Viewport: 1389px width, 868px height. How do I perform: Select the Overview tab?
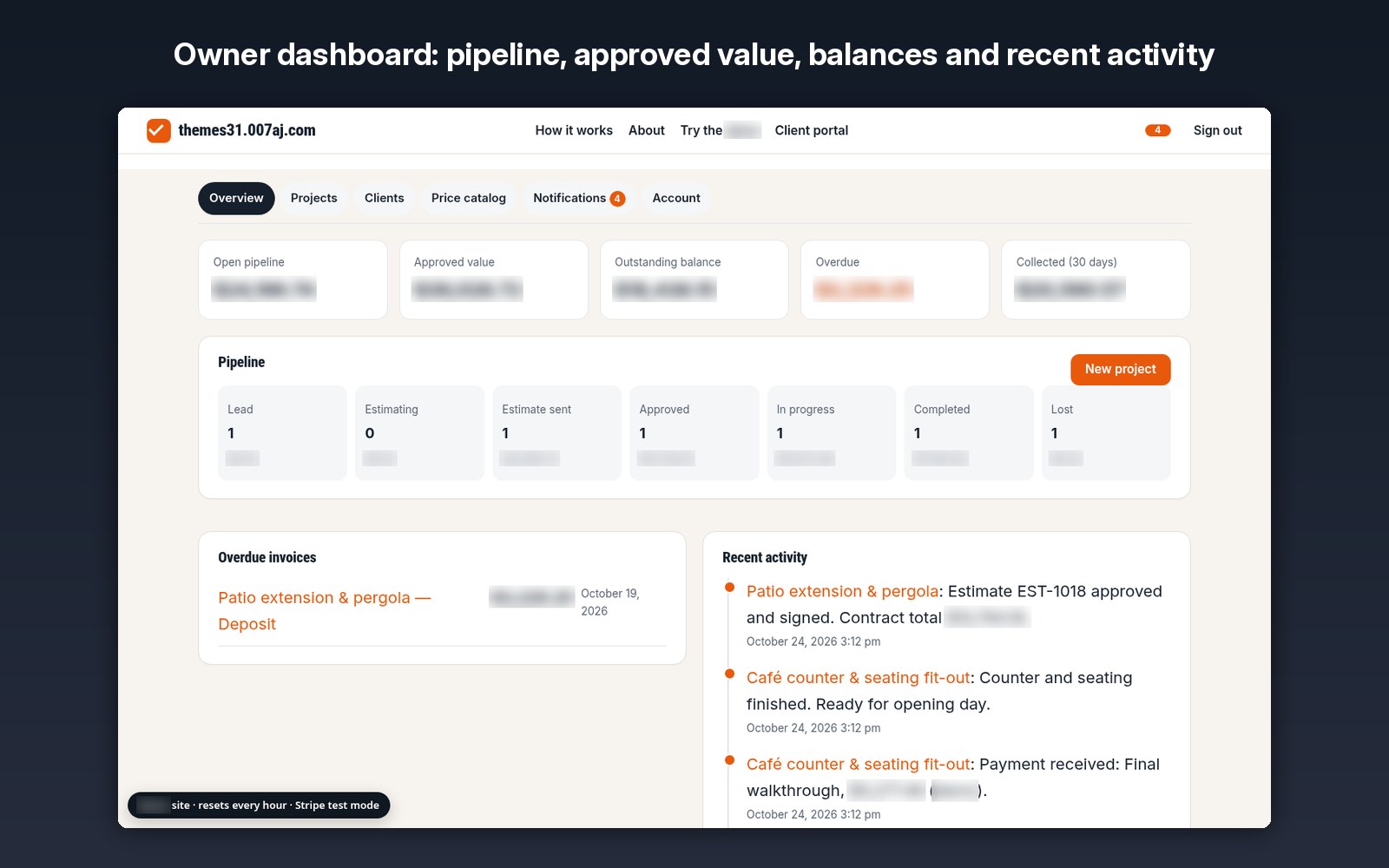236,198
